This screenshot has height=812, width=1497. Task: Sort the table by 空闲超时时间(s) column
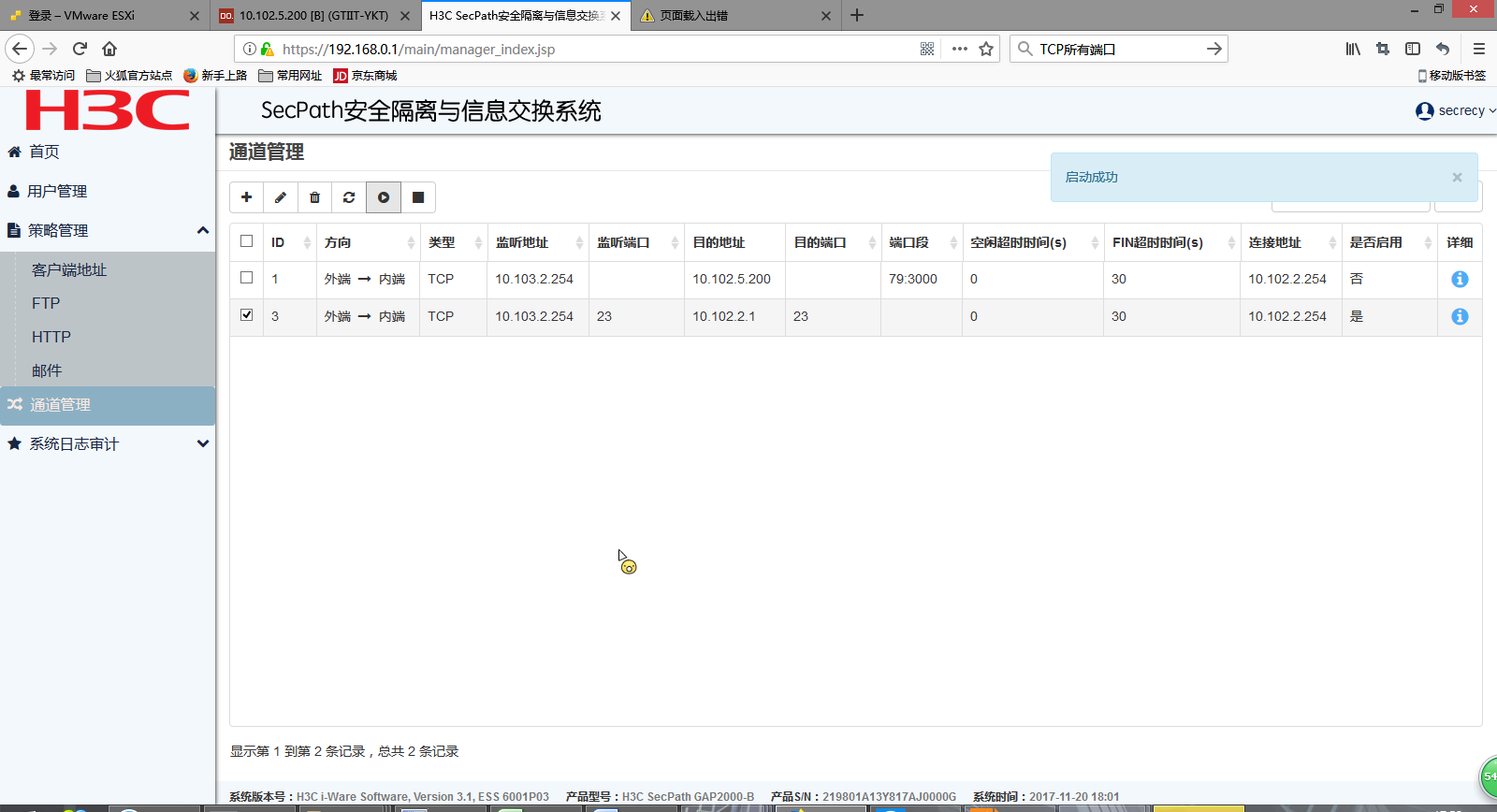coord(1033,242)
